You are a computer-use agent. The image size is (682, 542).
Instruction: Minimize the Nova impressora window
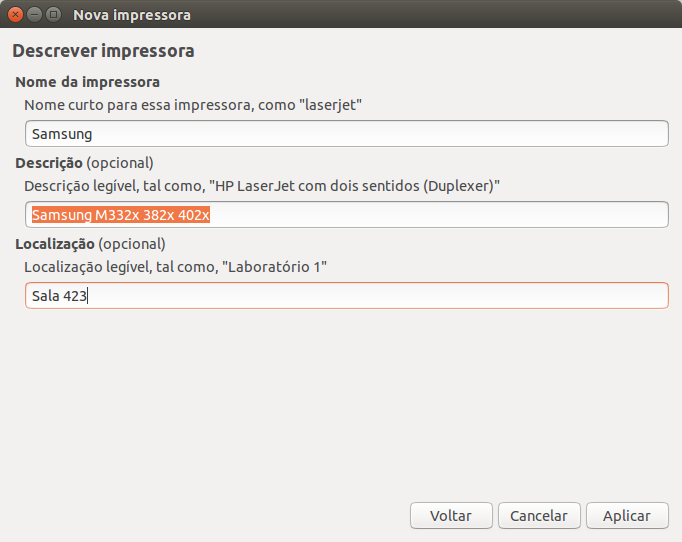click(34, 15)
